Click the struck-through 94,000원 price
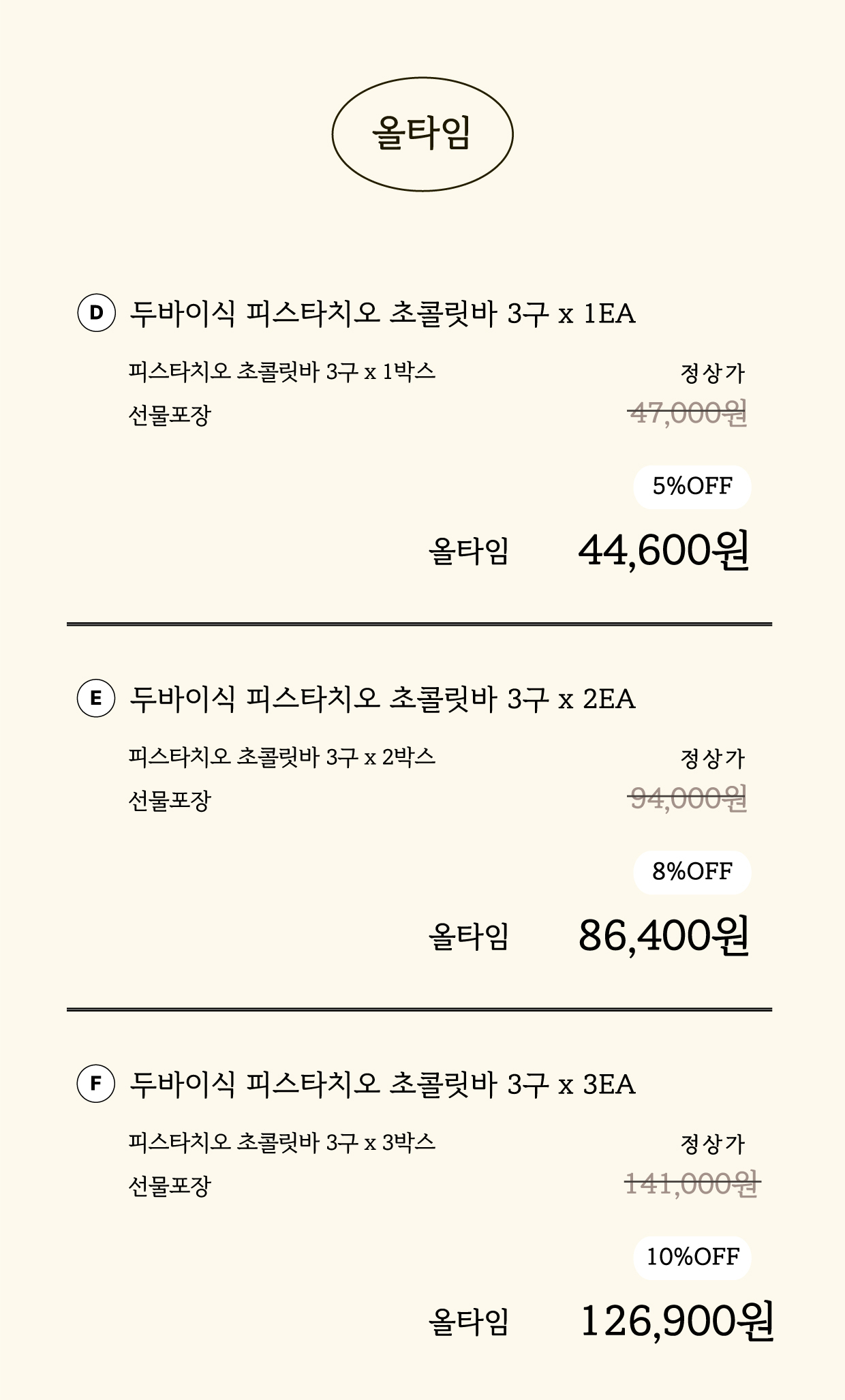This screenshot has width=845, height=1400. [x=687, y=798]
